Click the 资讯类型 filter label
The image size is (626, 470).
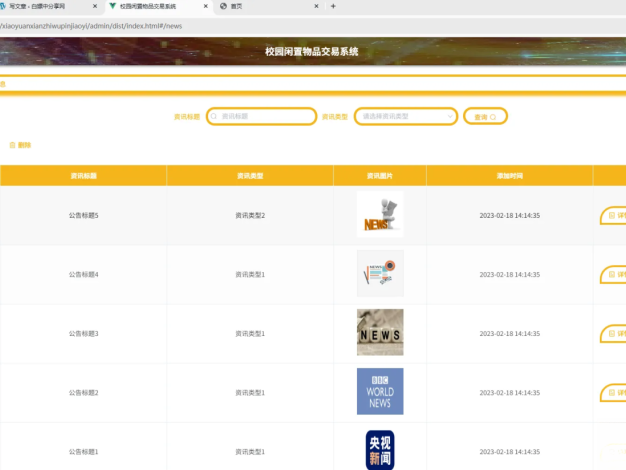coord(335,117)
